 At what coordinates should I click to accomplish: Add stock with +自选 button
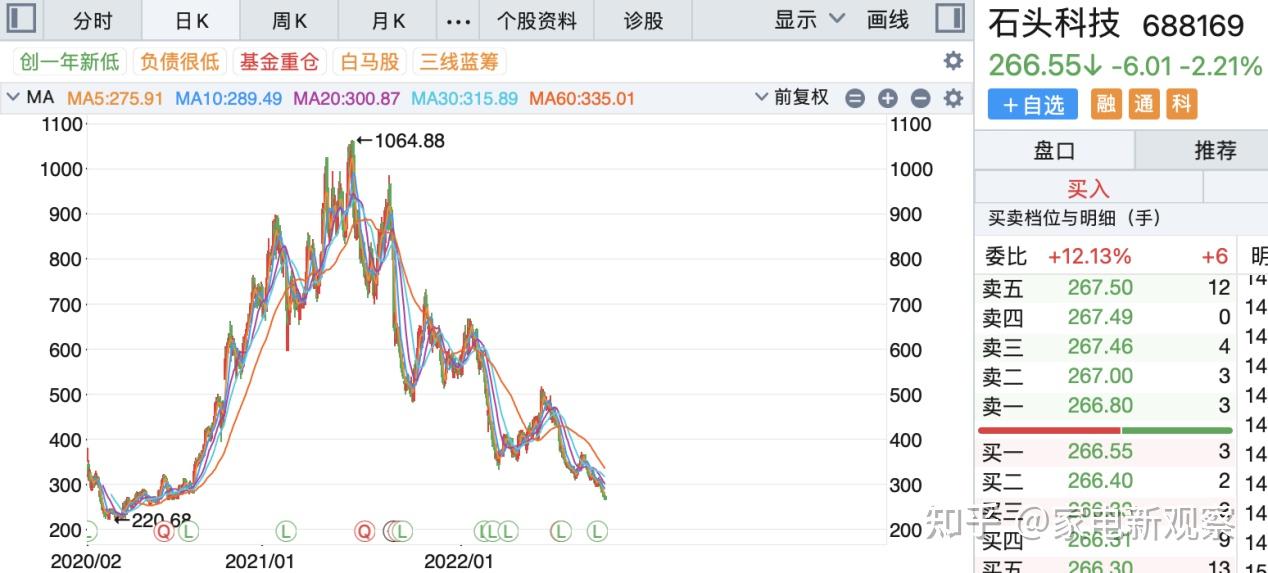pyautogui.click(x=1033, y=104)
